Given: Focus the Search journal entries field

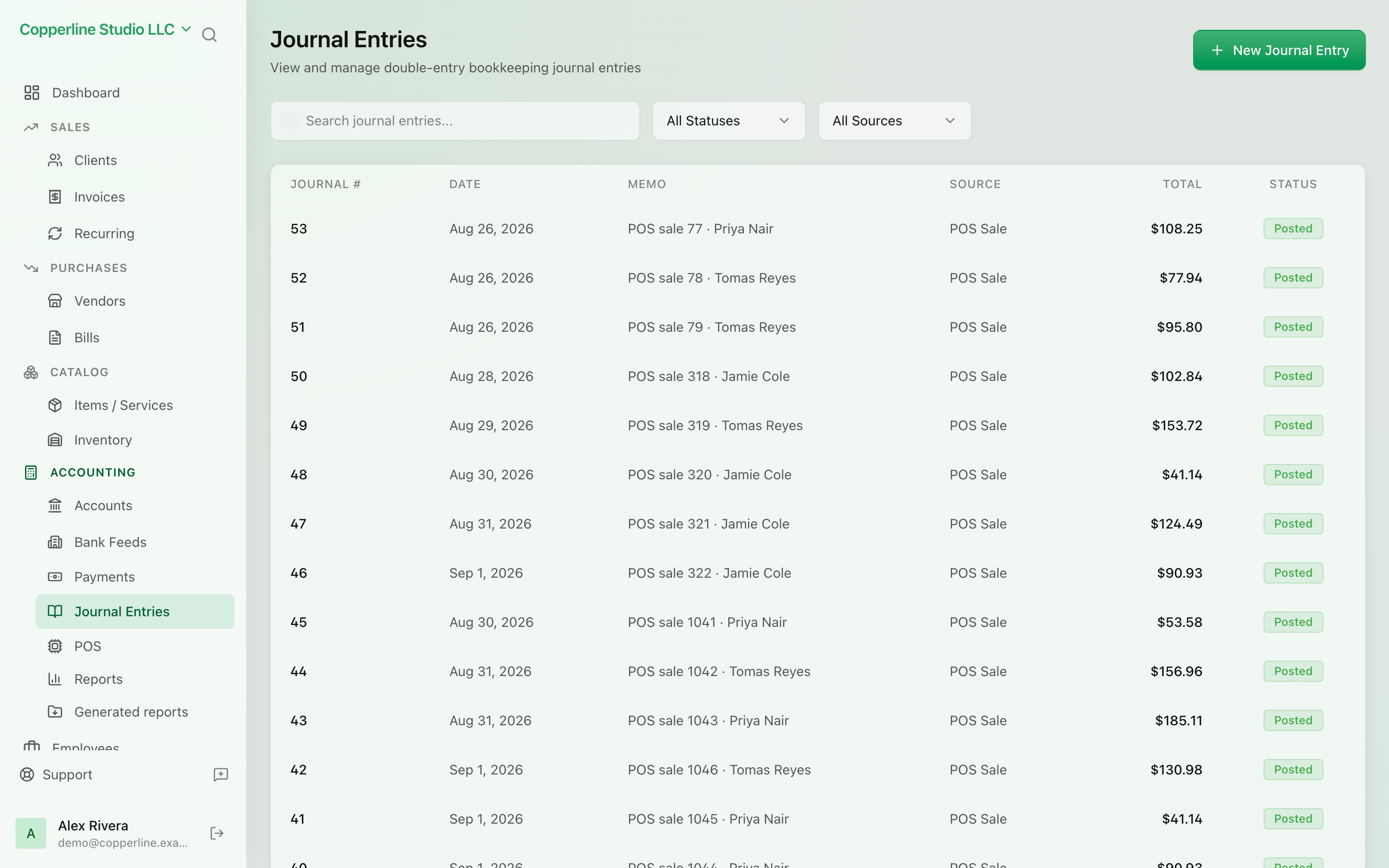Looking at the screenshot, I should tap(455, 121).
